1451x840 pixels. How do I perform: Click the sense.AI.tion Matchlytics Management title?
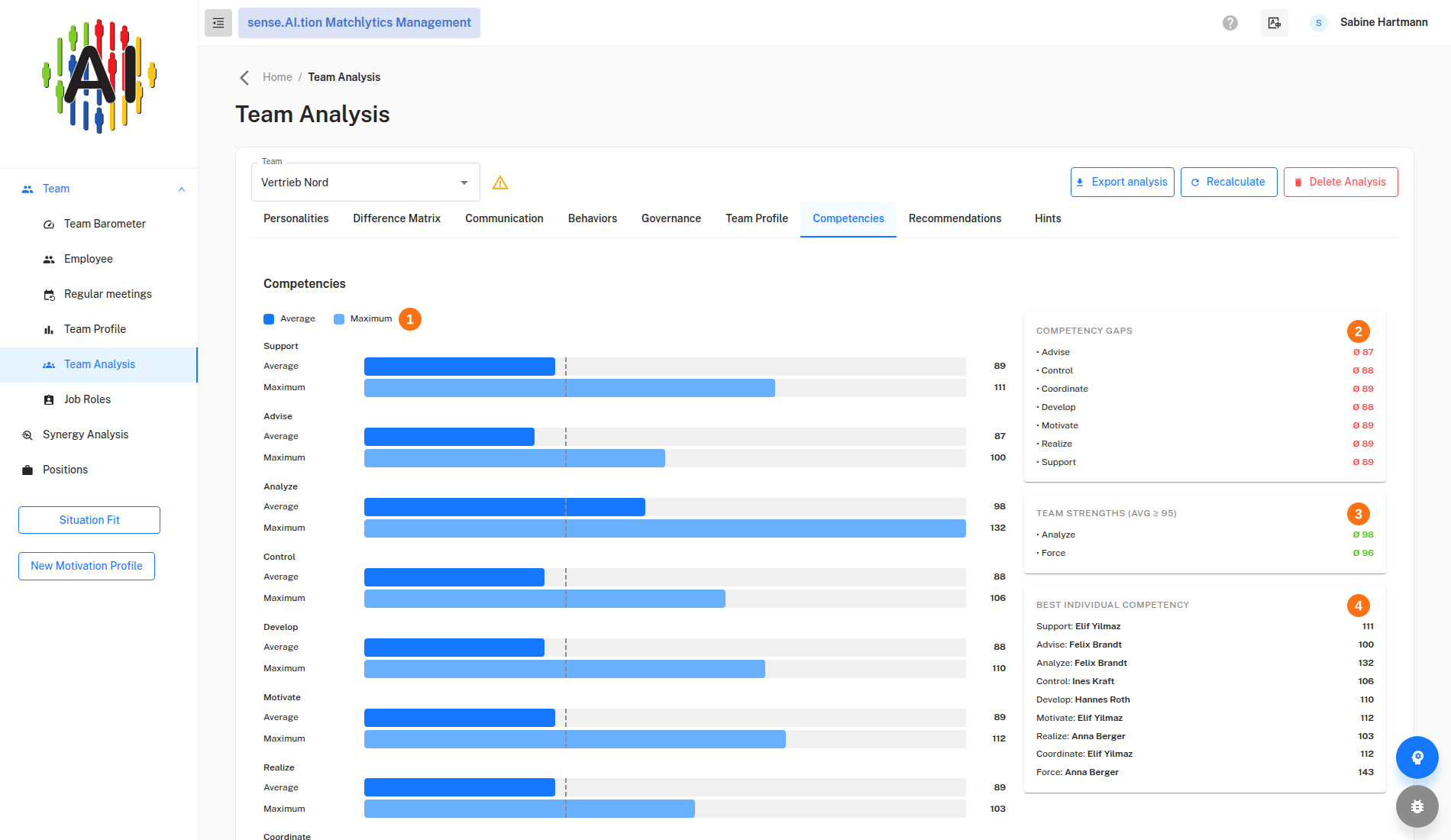359,23
